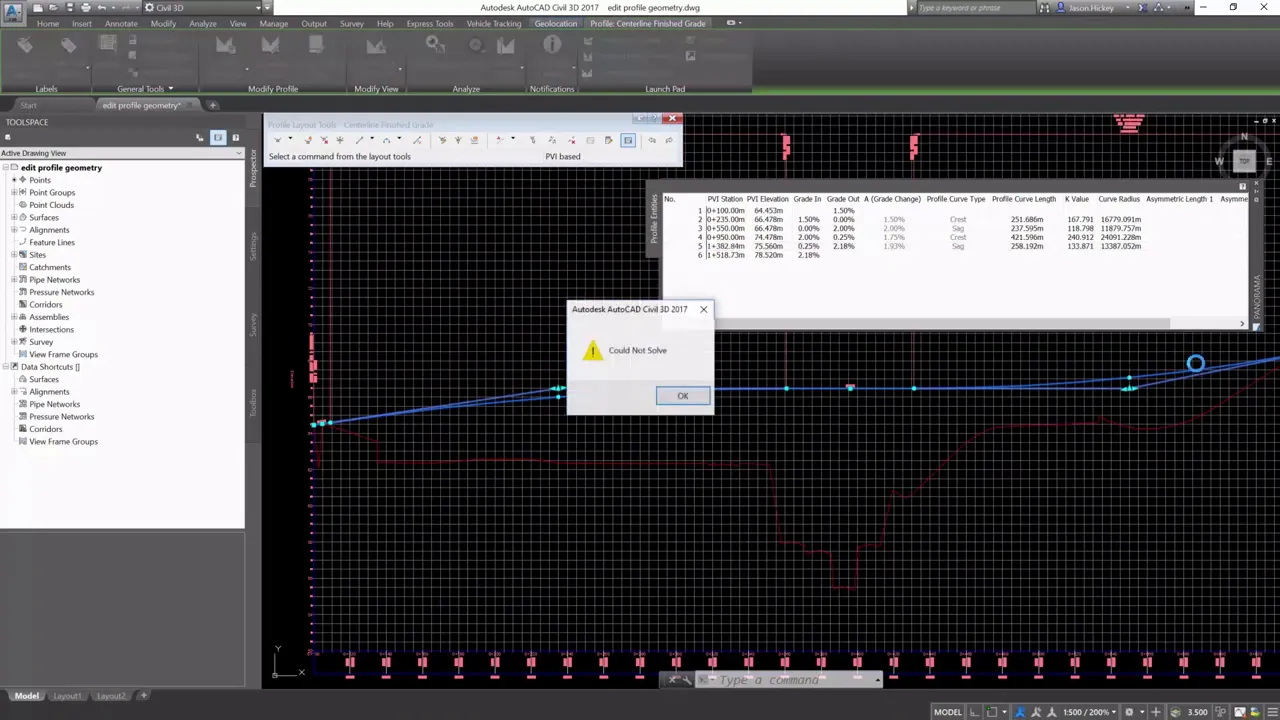Viewport: 1280px width, 720px height.
Task: Switch to the Settings vertical tab in Toolspace
Action: click(253, 247)
